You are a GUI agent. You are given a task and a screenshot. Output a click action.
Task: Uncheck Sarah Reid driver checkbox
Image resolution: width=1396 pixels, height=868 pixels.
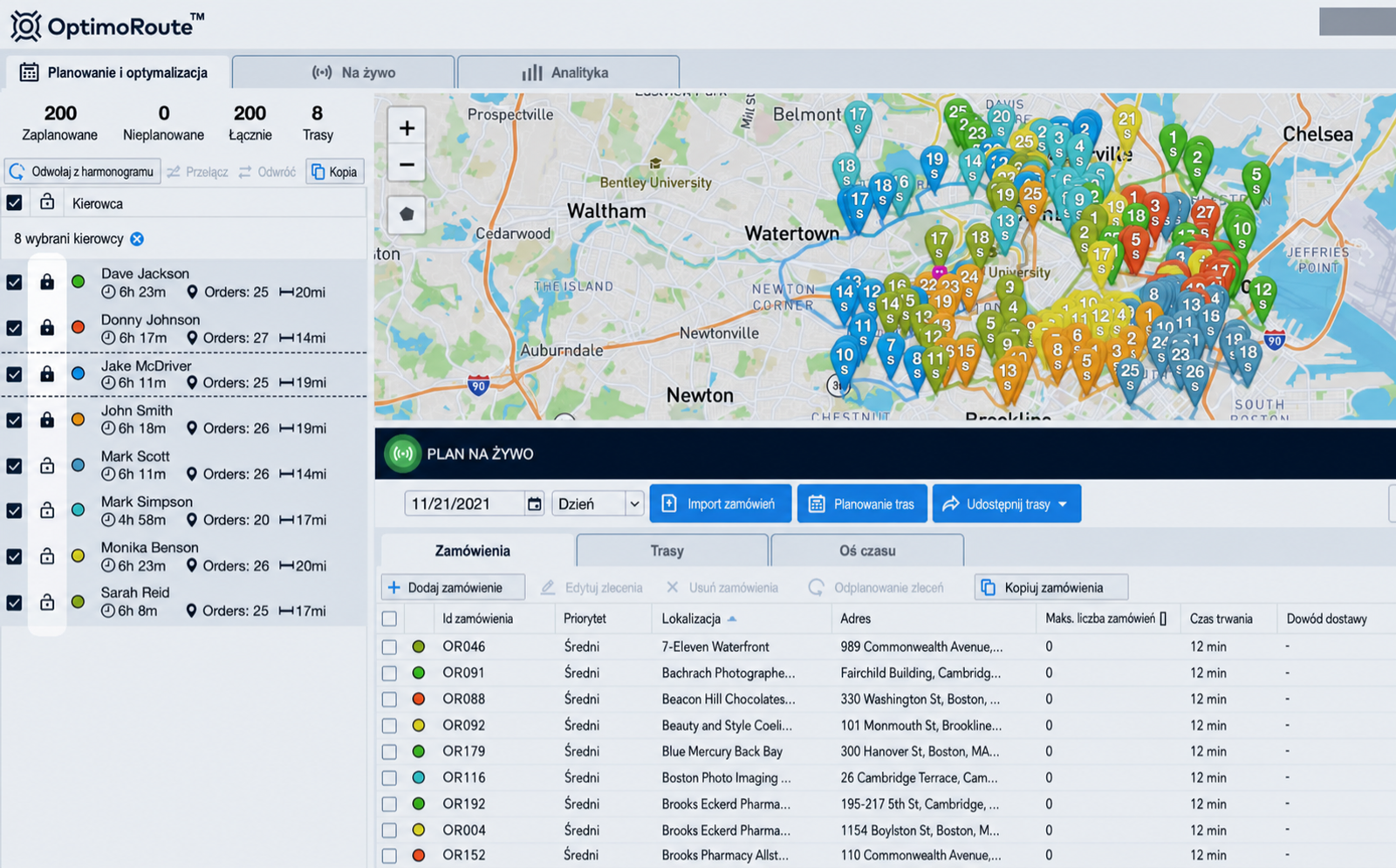point(14,602)
